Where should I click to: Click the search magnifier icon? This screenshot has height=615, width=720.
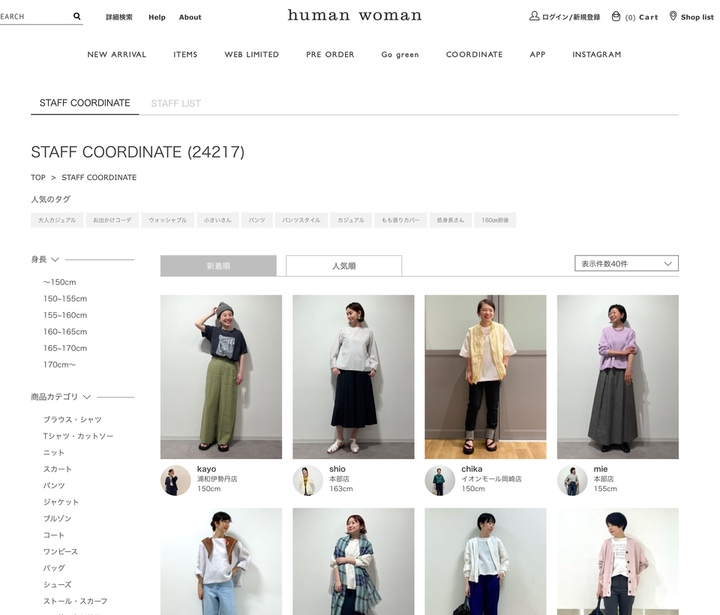tap(77, 16)
